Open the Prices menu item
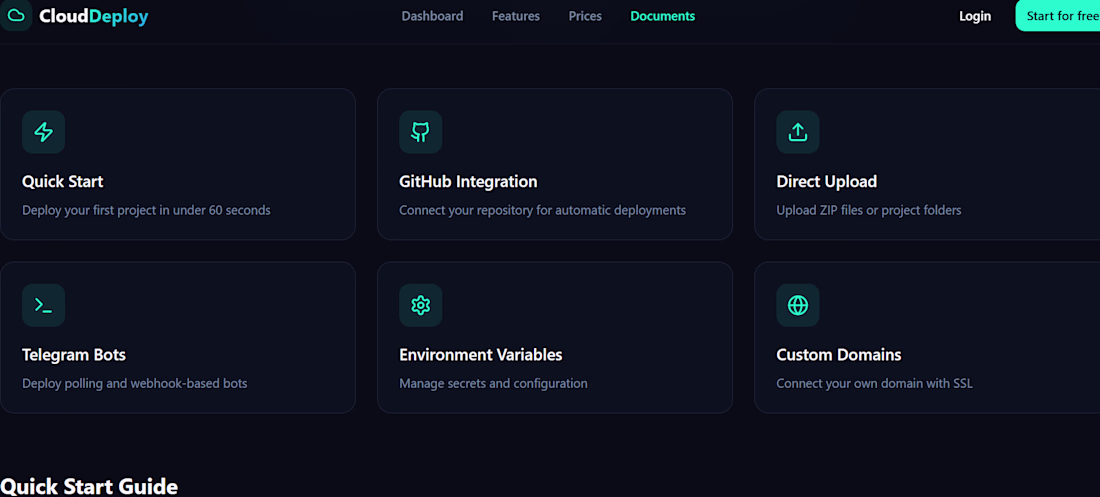 tap(585, 16)
